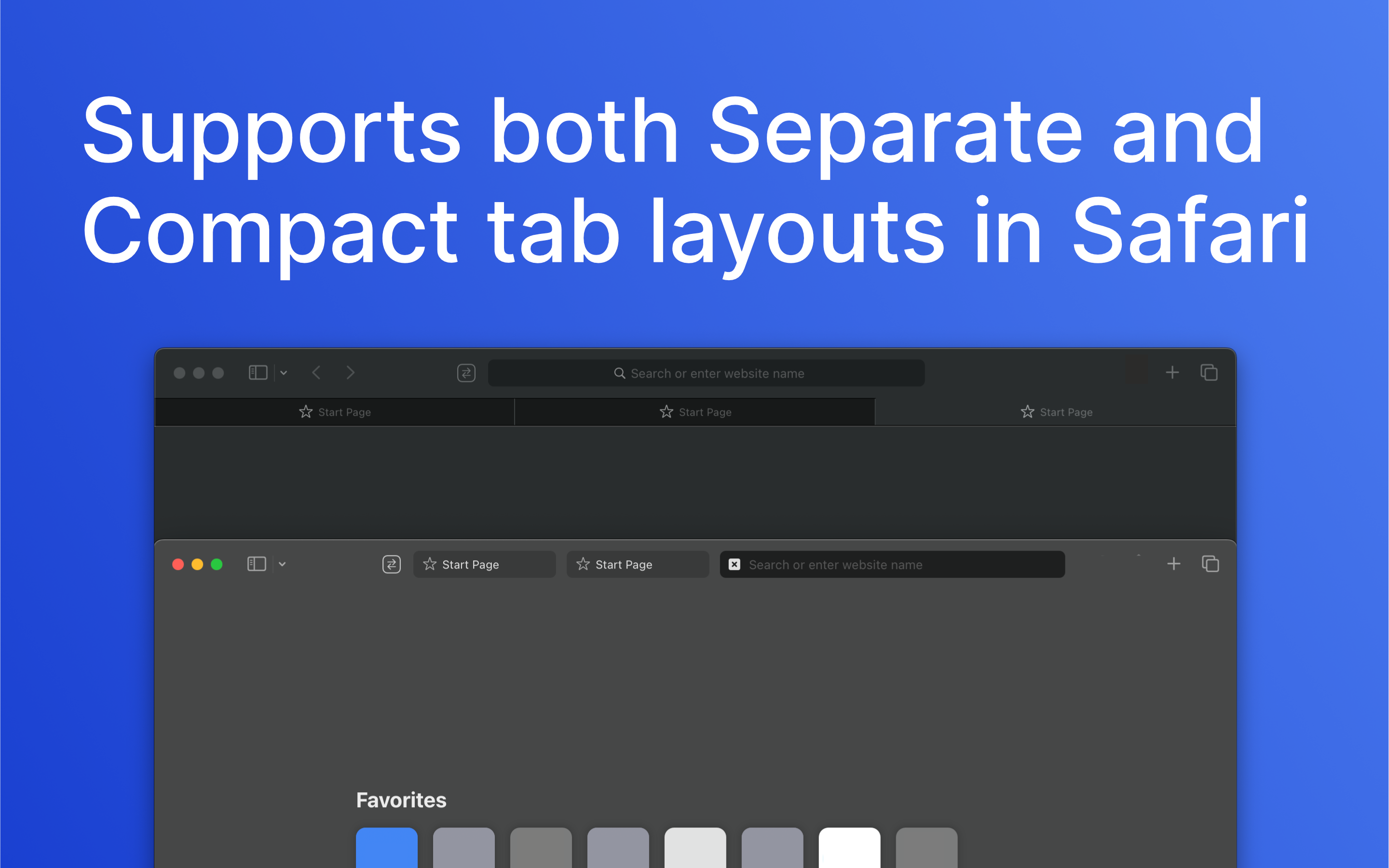Open the white Favorites tile
Screen dimensions: 1389x868
(x=849, y=847)
